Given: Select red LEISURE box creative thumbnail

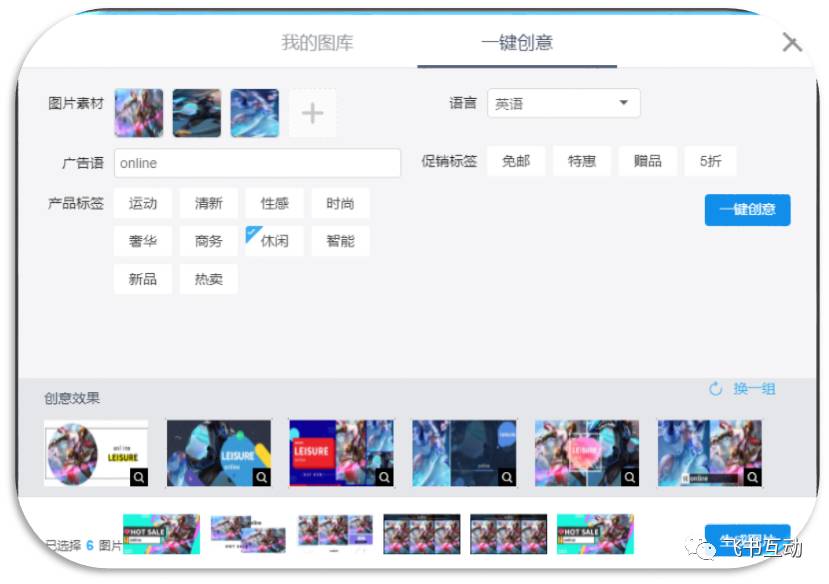Looking at the screenshot, I should tap(342, 453).
